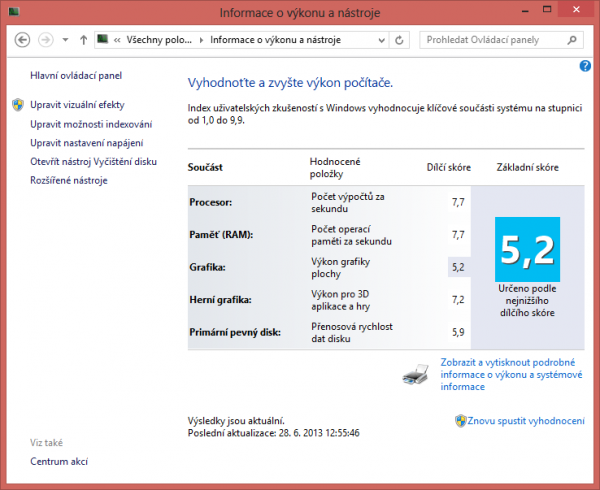Go back with the Back arrow button
Image resolution: width=600 pixels, height=490 pixels.
click(x=22, y=40)
